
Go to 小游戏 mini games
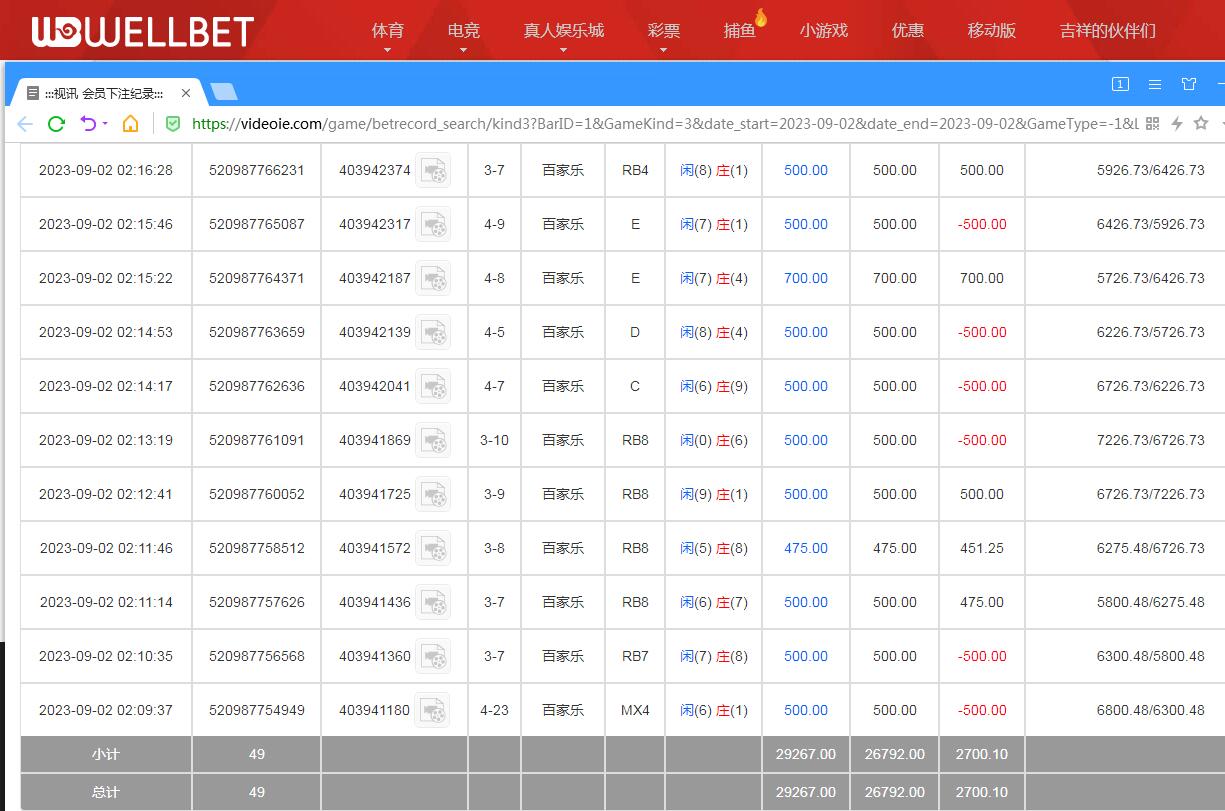[x=824, y=30]
